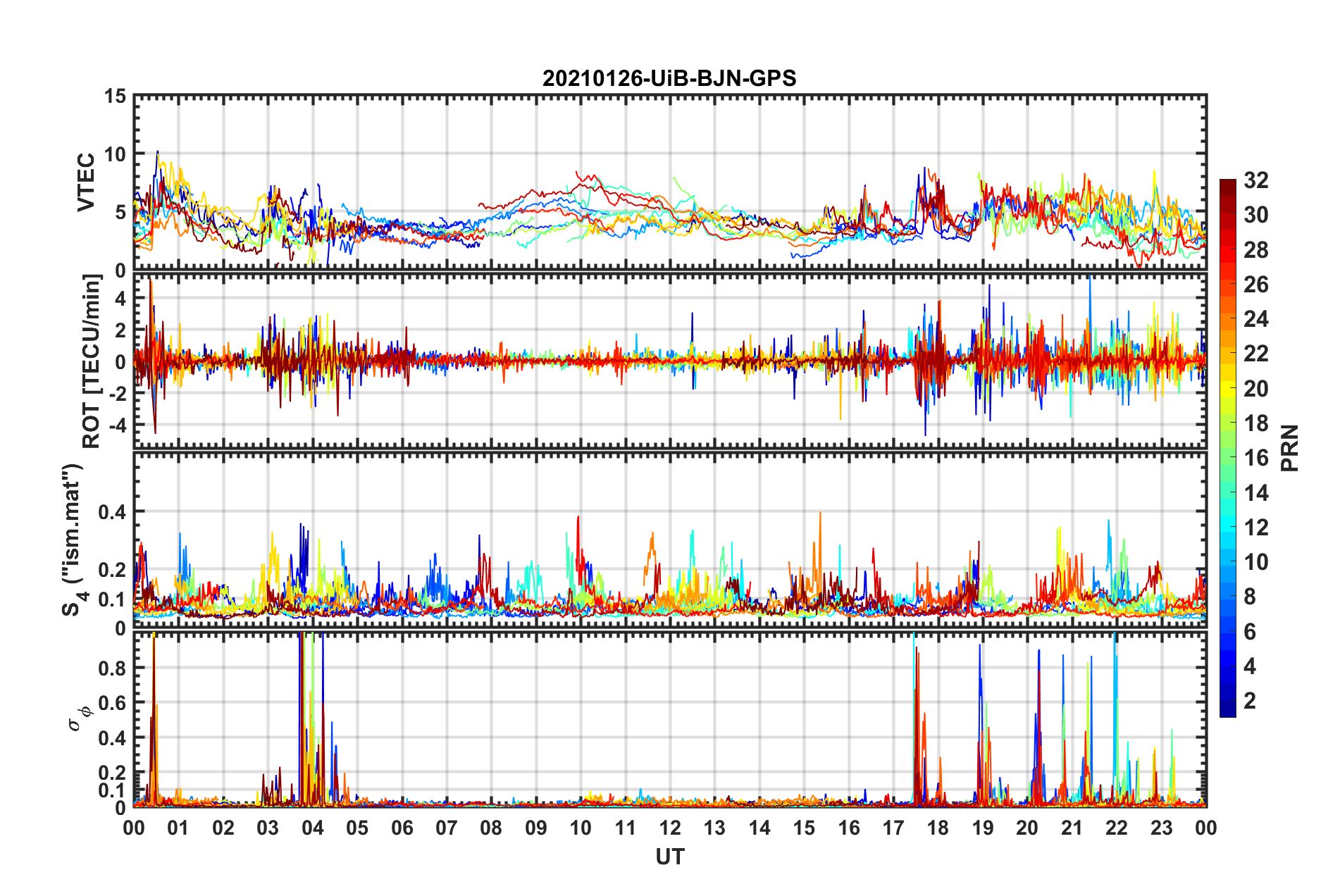Click the S4 axis tick 0.2
This screenshot has height=896, width=1340.
coord(112,569)
